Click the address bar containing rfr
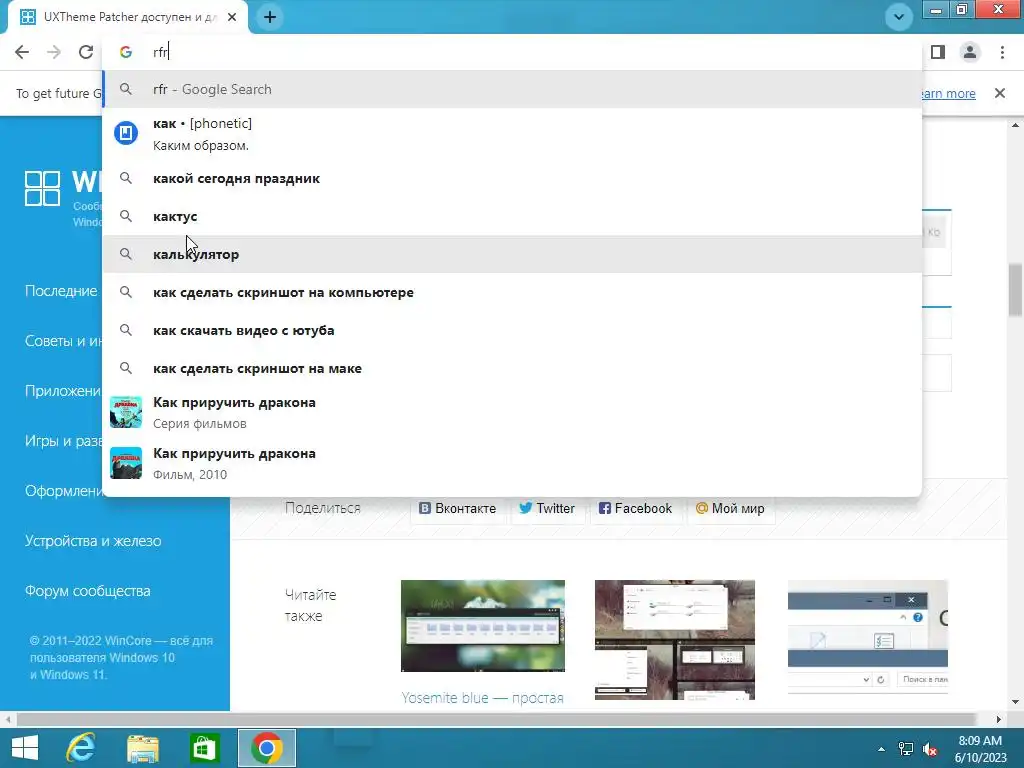The width and height of the screenshot is (1024, 768). [x=512, y=52]
